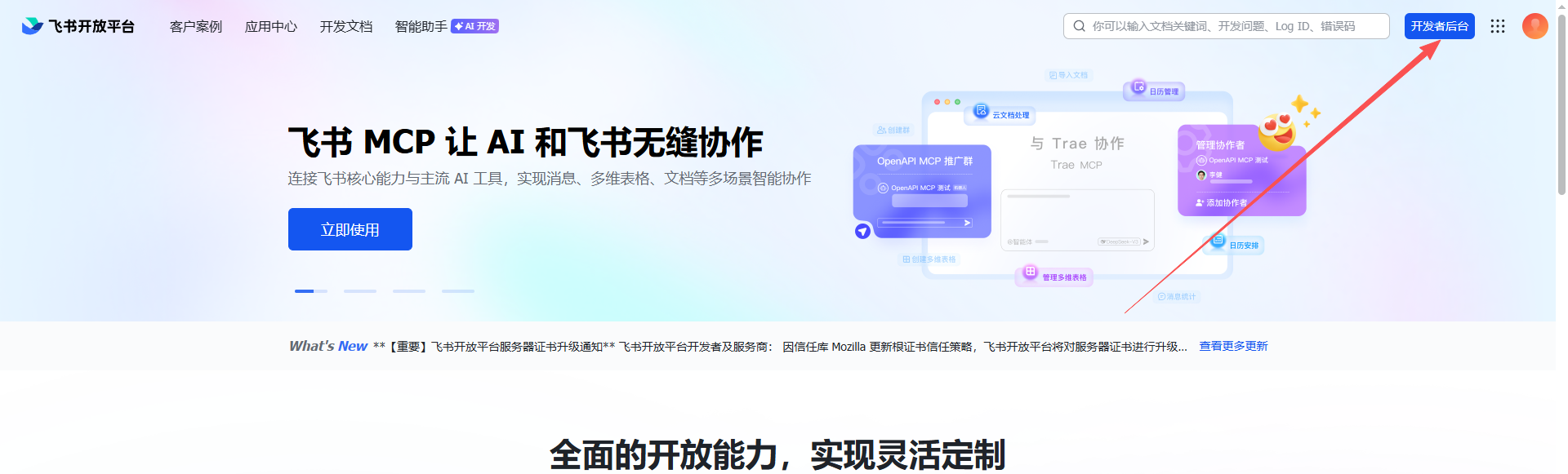1568x474 pixels.
Task: Select the third carousel indicator
Action: pyautogui.click(x=409, y=291)
